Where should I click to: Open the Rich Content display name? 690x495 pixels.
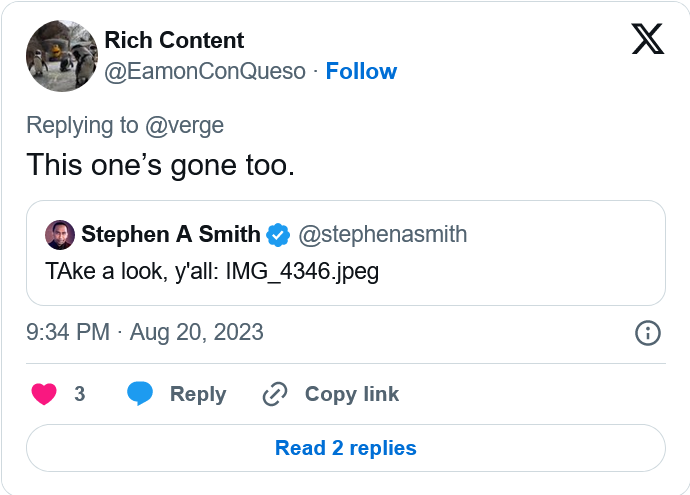click(174, 41)
